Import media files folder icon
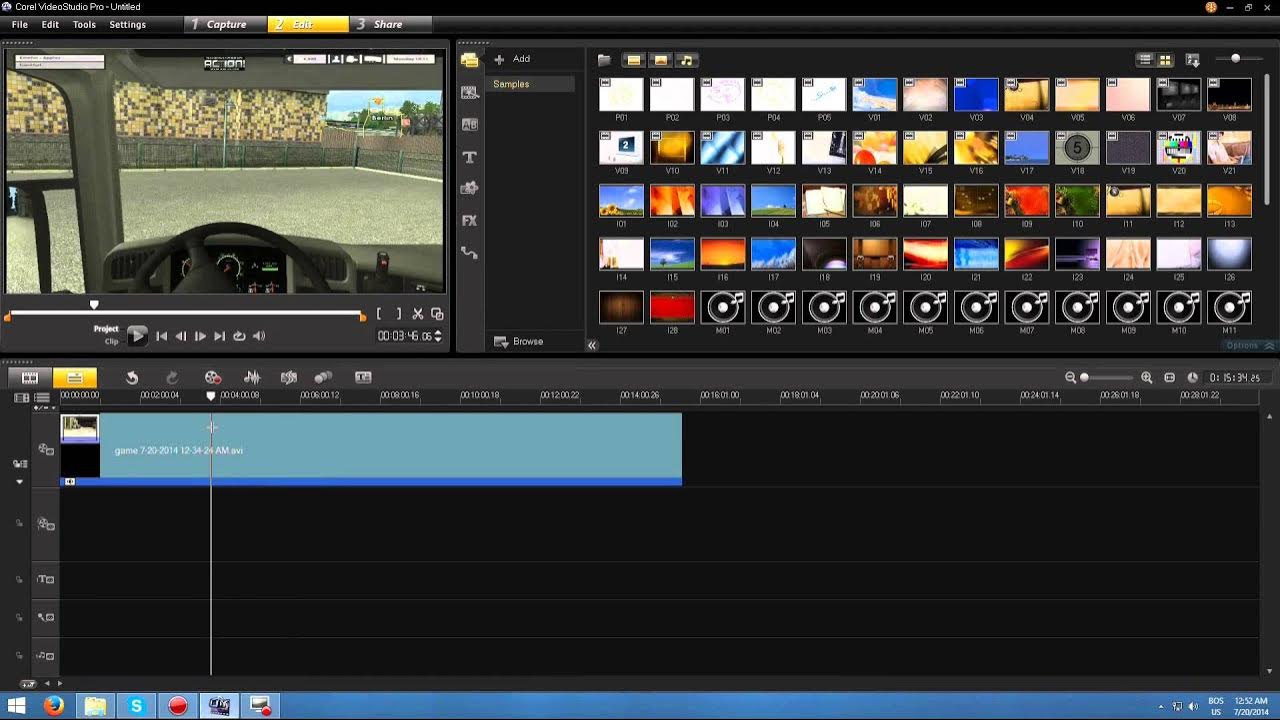 [604, 60]
